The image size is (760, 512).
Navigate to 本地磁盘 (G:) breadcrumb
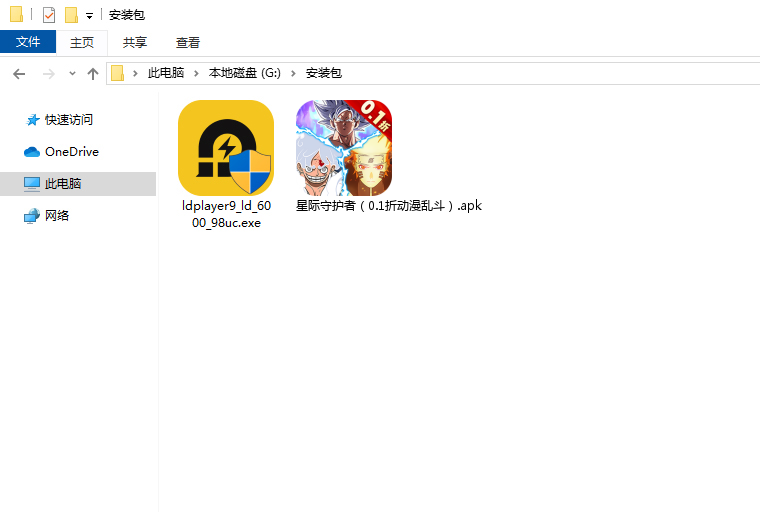tap(245, 73)
